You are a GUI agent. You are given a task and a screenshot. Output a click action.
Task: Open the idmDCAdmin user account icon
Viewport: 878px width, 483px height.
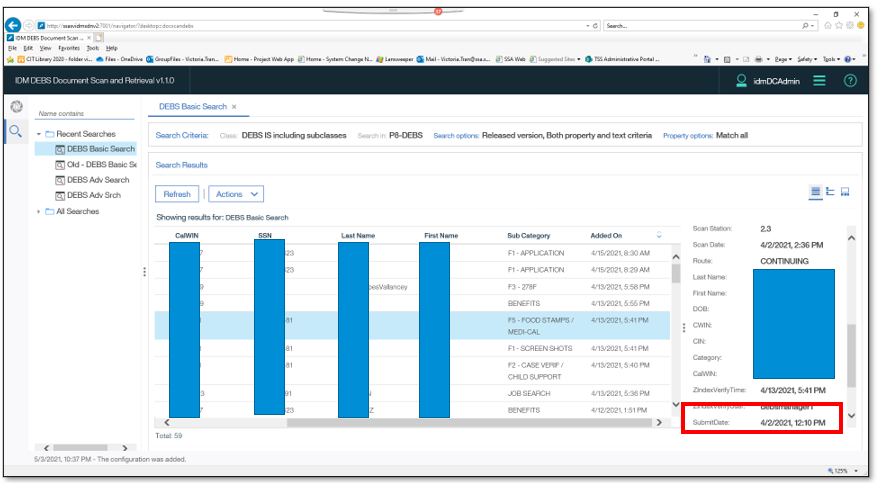741,81
